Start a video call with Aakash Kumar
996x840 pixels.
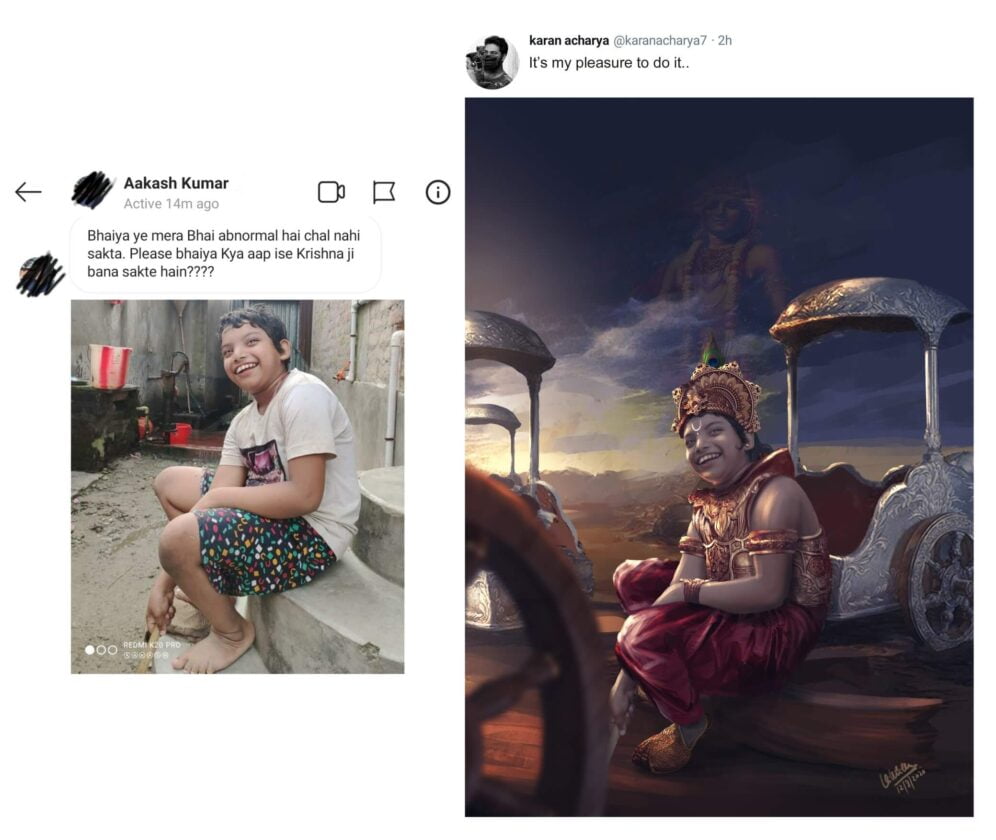(x=331, y=192)
